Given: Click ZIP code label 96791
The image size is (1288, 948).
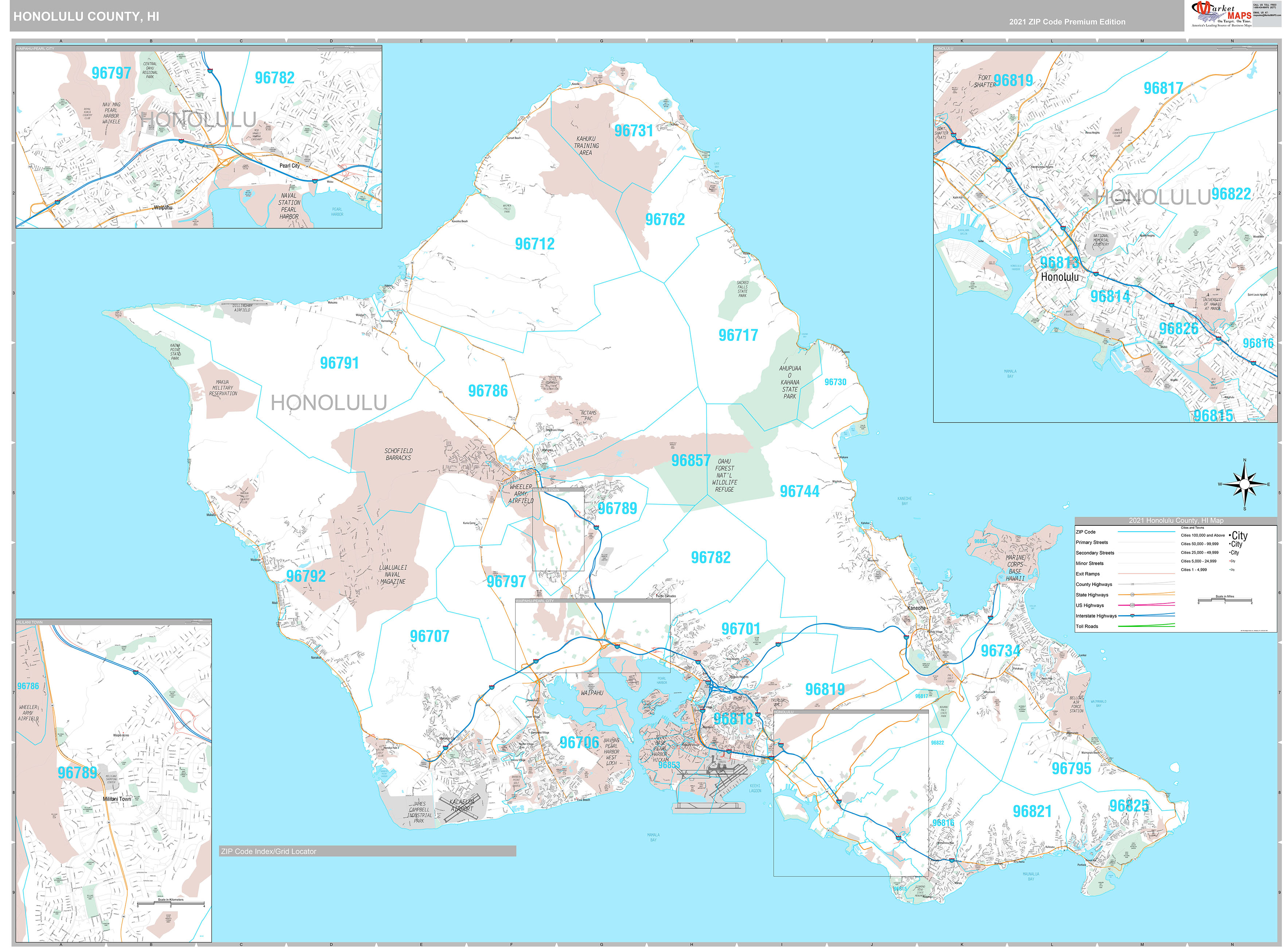Looking at the screenshot, I should [339, 363].
